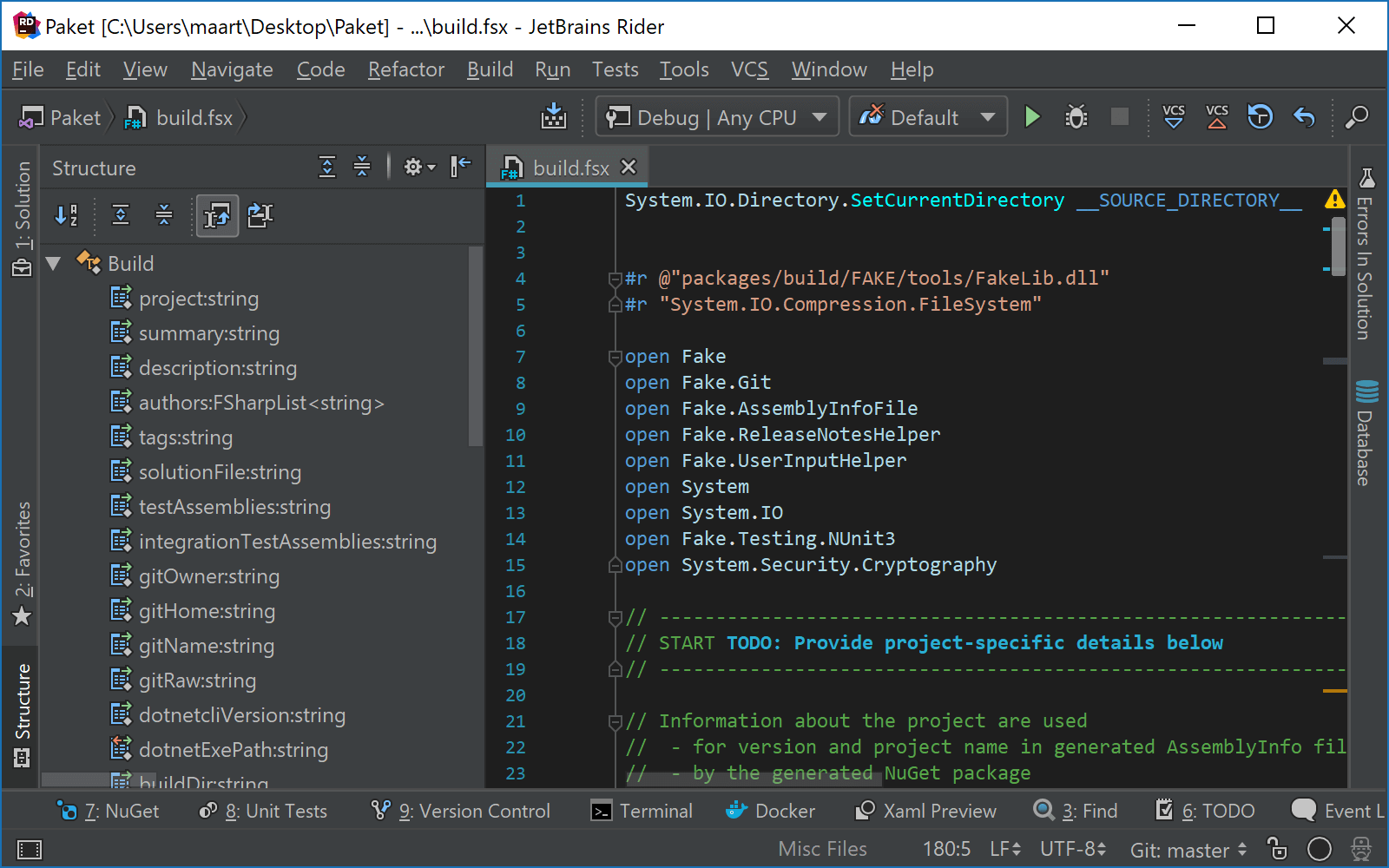Screen dimensions: 1389x868
Task: Open the Terminal tool window
Action: pos(642,811)
